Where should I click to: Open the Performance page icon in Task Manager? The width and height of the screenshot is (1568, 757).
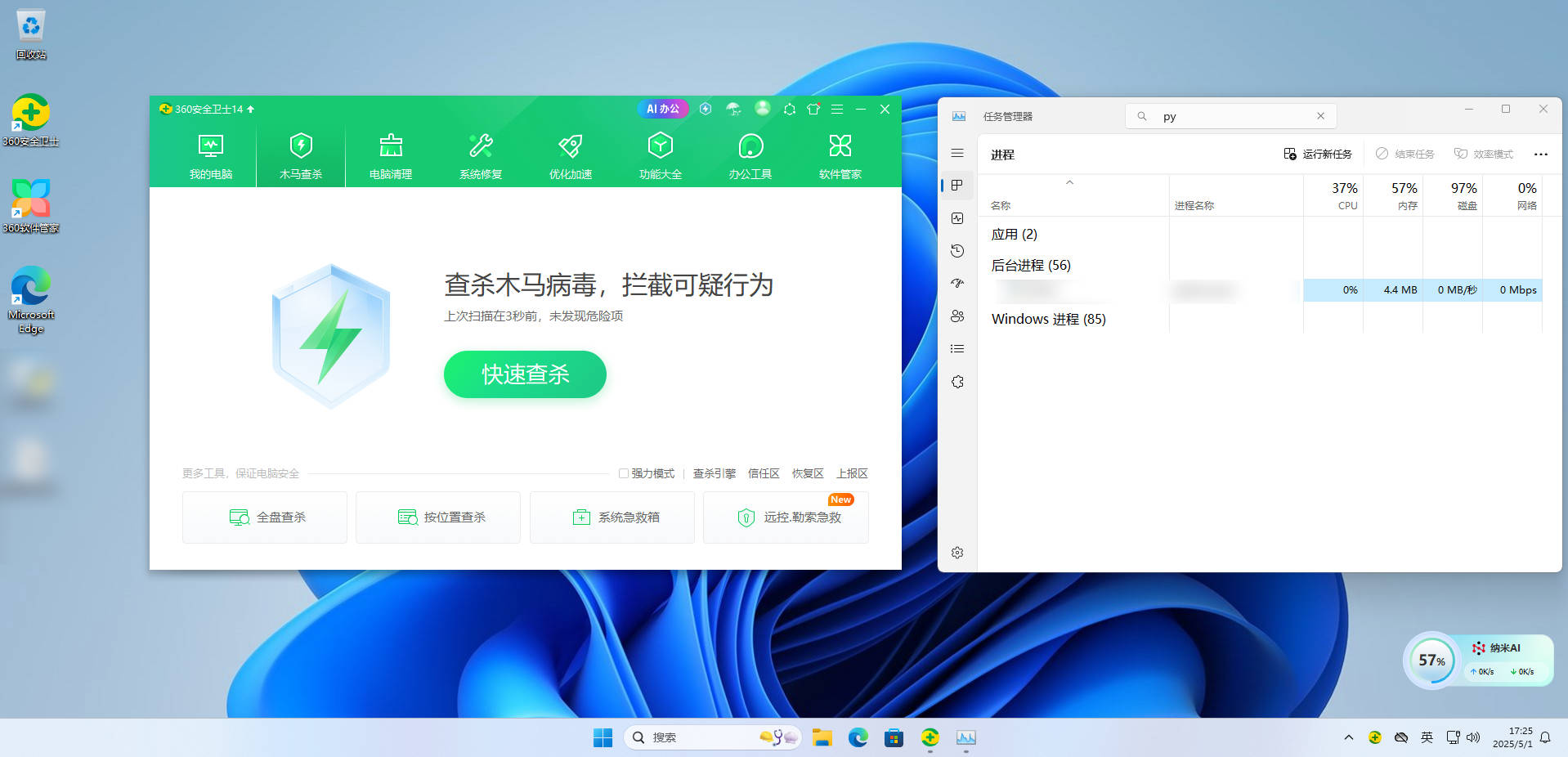957,218
